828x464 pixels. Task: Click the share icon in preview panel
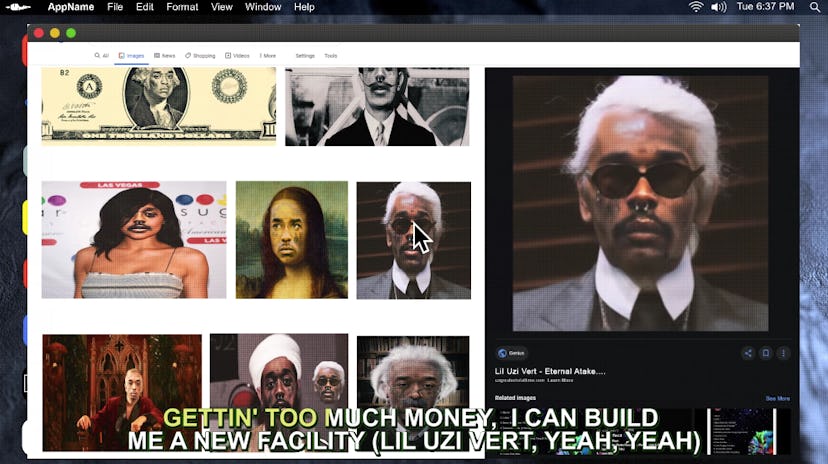748,353
